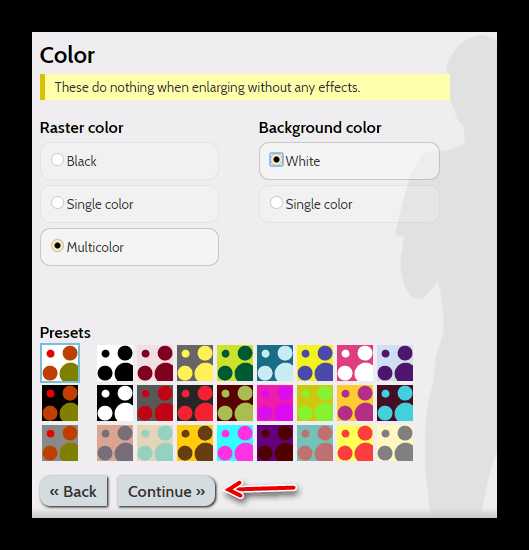Select white background multicolor dots preset

point(60,363)
